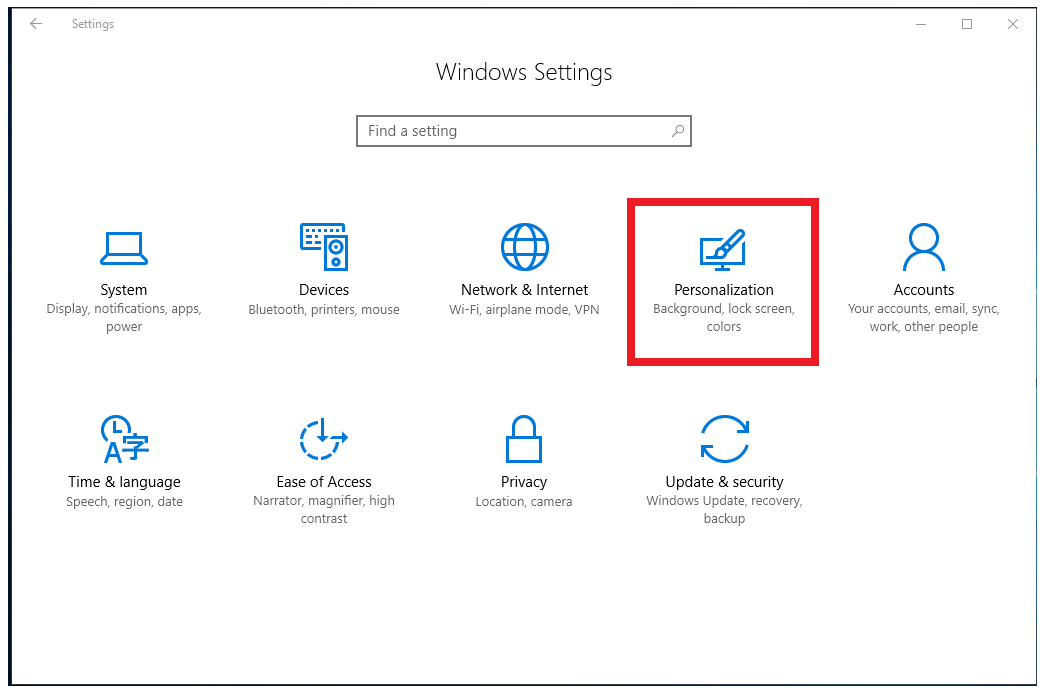The height and width of the screenshot is (700, 1050).
Task: Click the Accounts label
Action: click(x=923, y=290)
